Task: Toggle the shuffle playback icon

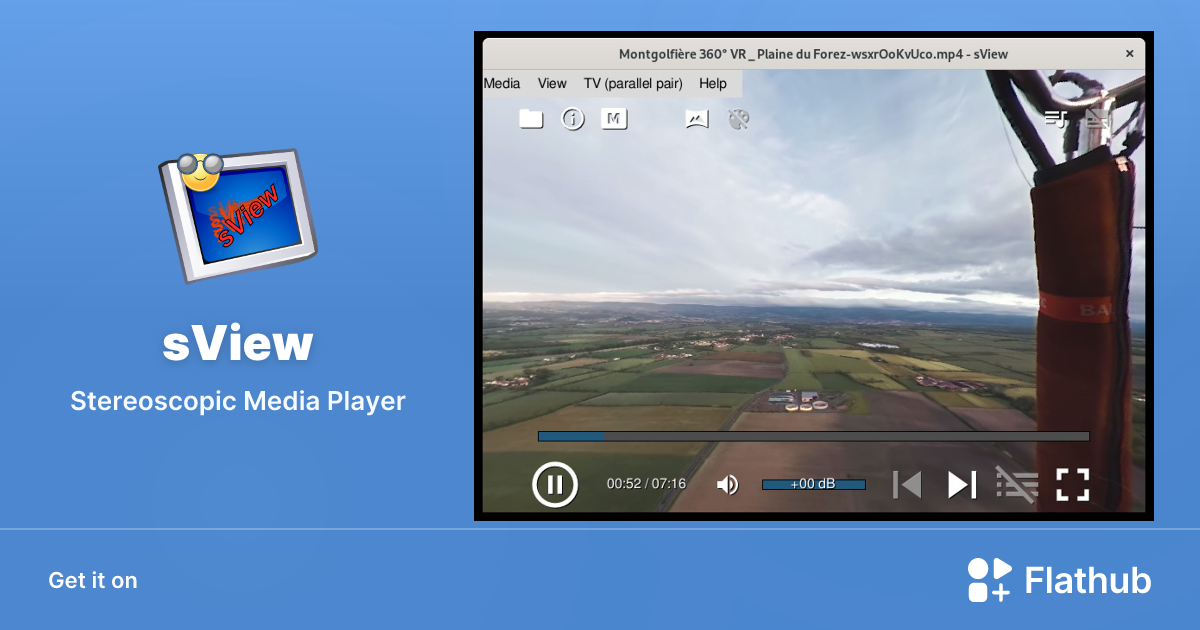Action: (x=1017, y=484)
